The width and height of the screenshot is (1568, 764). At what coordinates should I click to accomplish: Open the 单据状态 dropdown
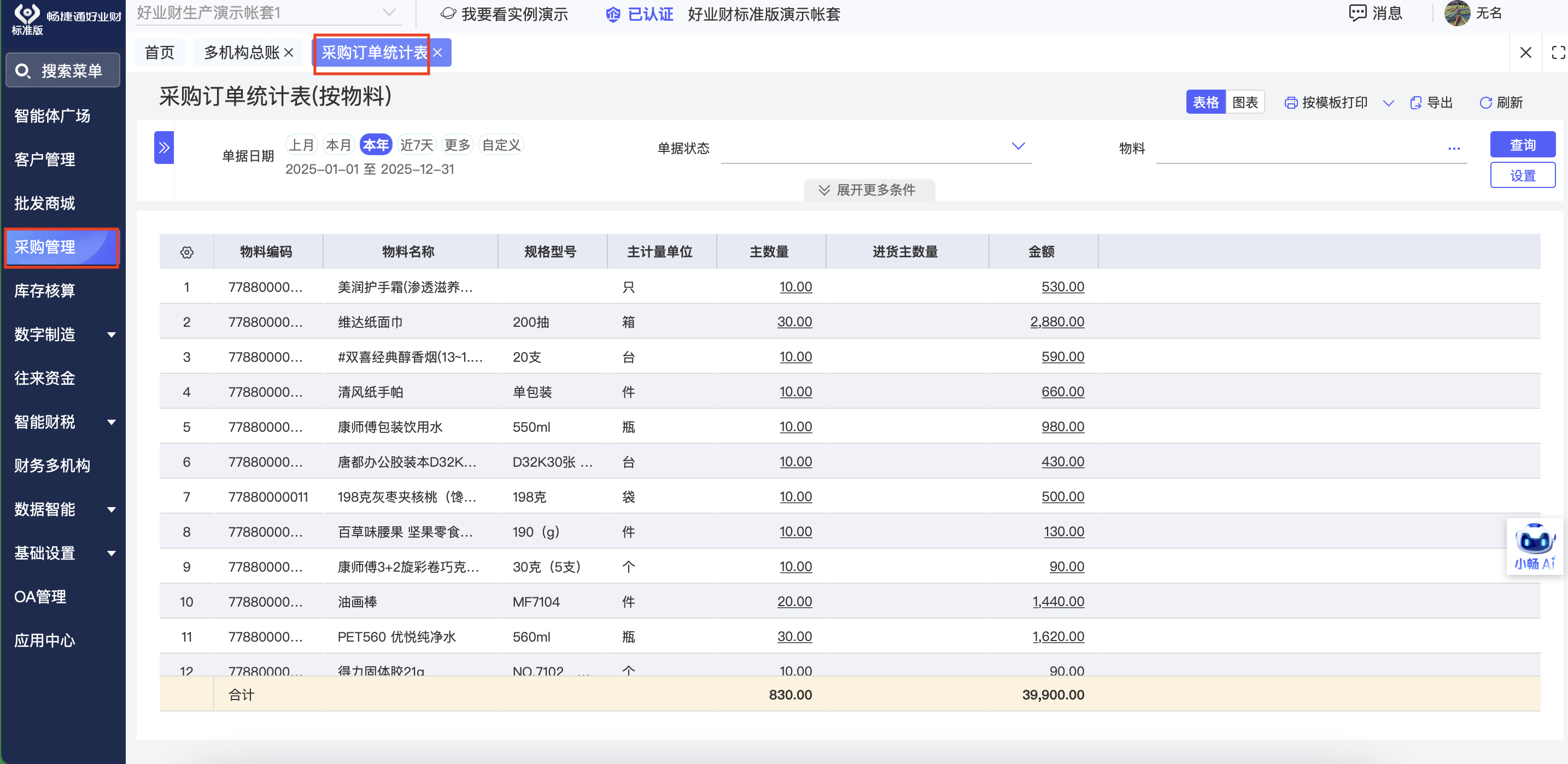1018,146
